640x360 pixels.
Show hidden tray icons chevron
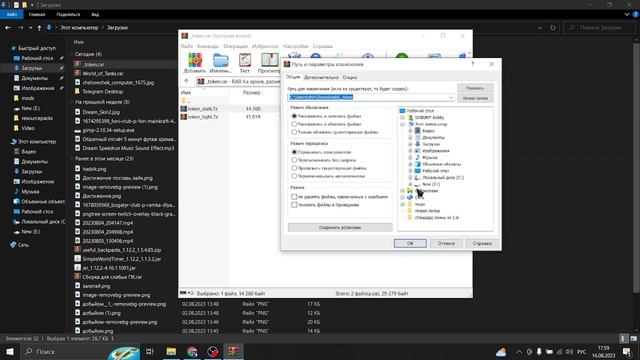click(519, 351)
